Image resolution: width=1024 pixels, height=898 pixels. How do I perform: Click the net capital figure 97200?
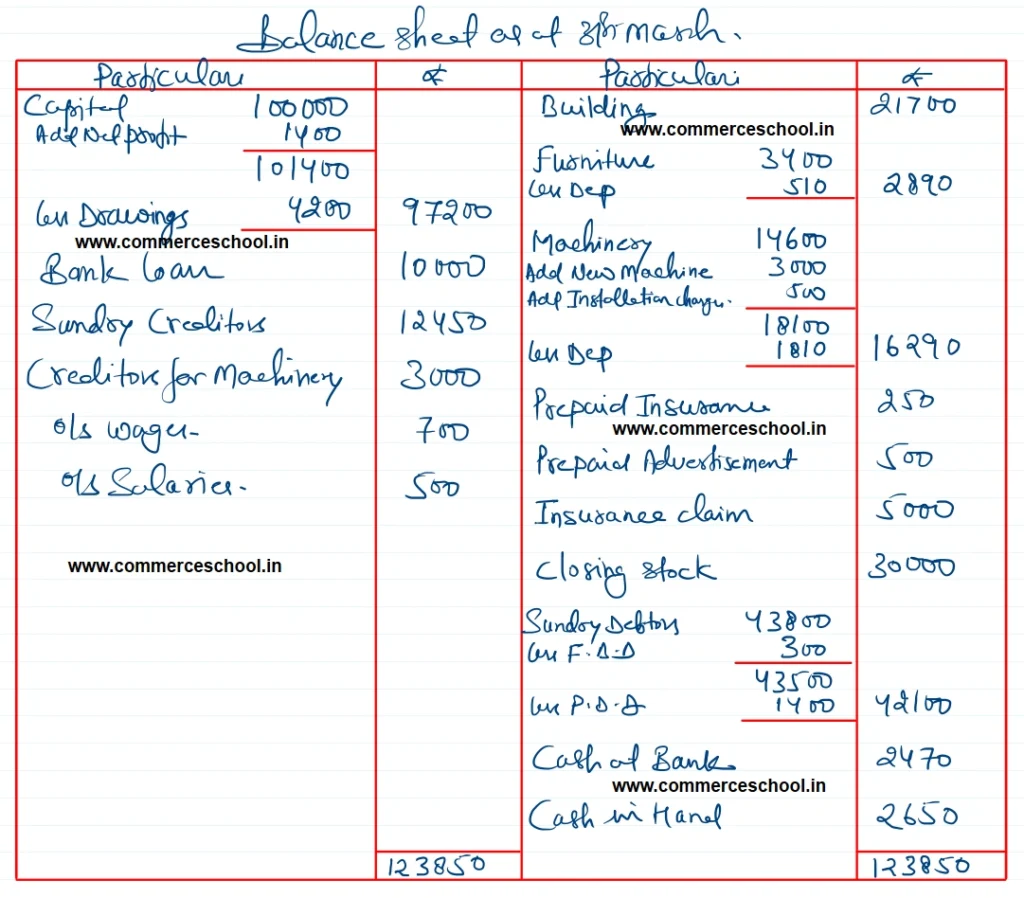coord(446,213)
